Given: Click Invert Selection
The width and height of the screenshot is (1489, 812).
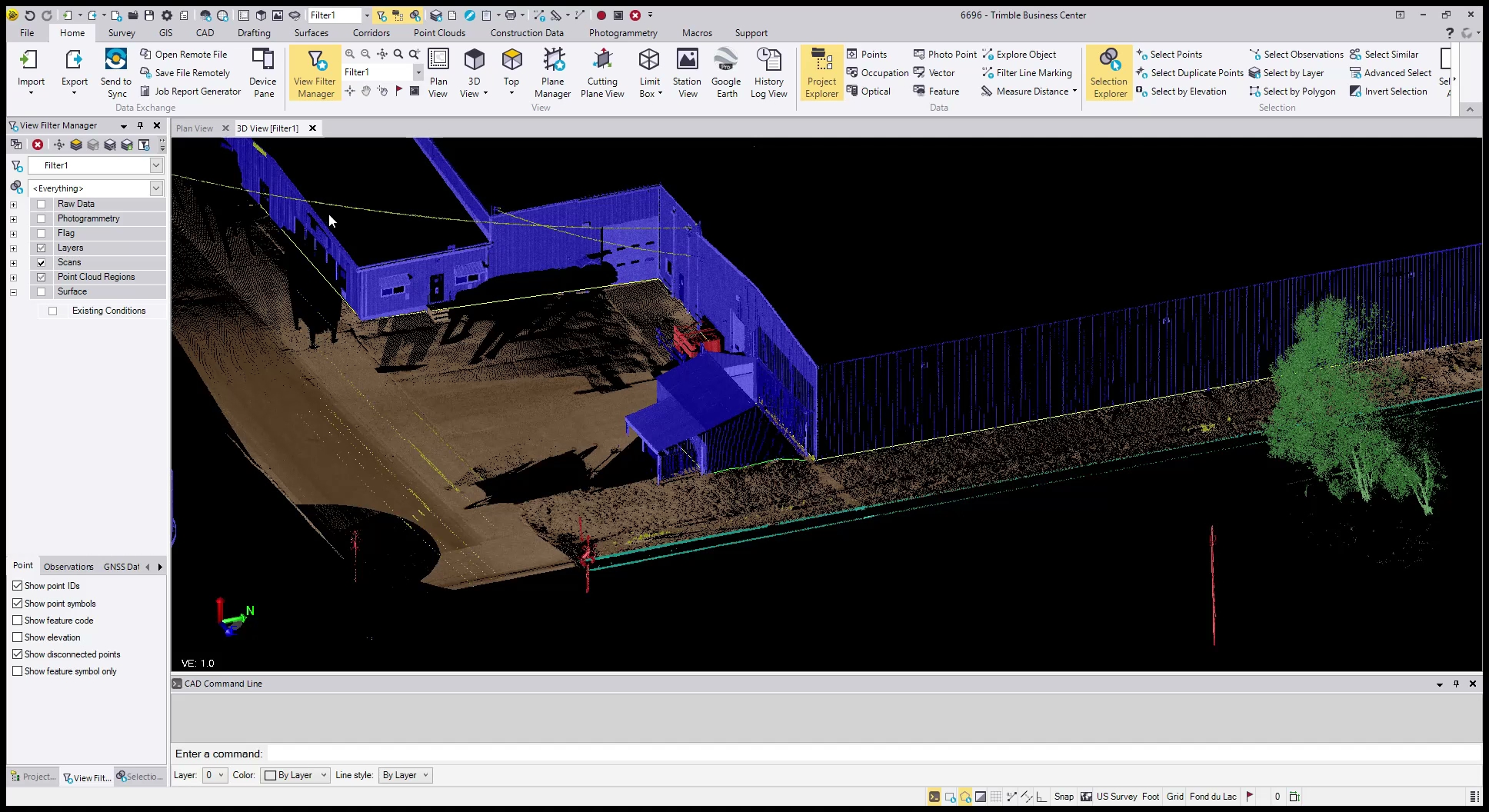Looking at the screenshot, I should tap(1388, 92).
